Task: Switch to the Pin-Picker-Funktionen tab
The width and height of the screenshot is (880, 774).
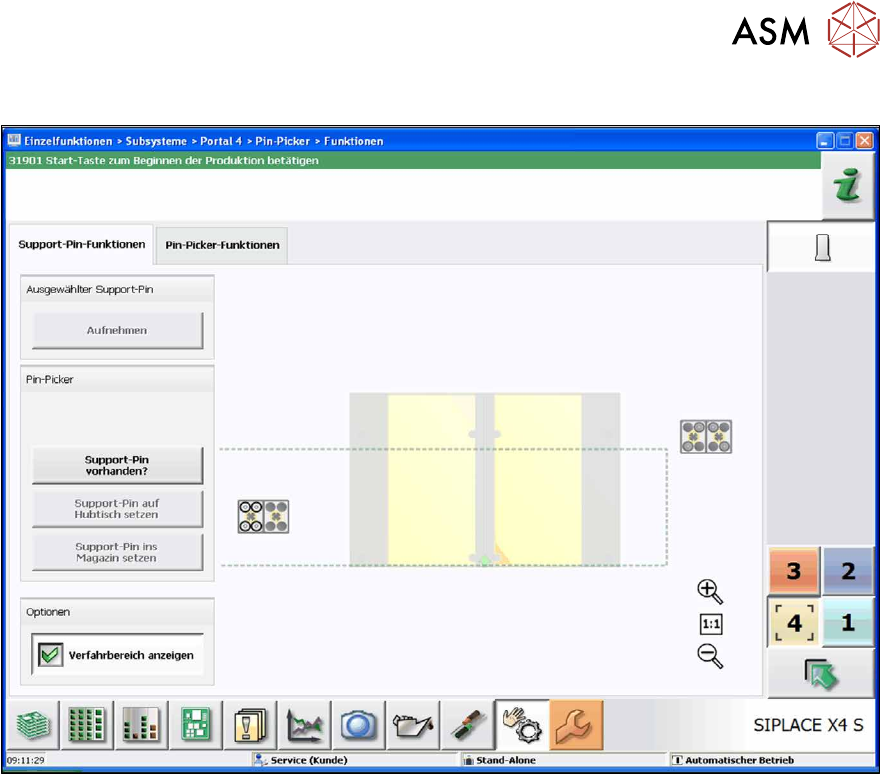Action: pos(223,245)
